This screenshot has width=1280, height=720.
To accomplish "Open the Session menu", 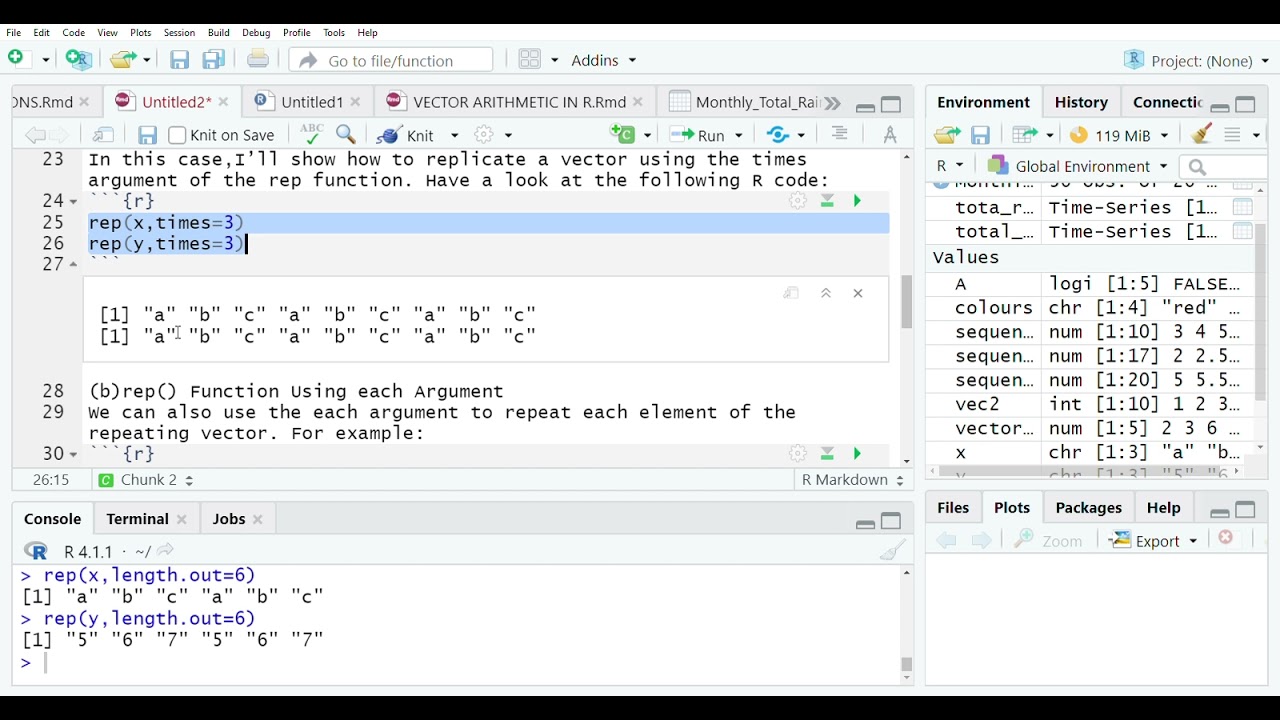I will tap(179, 33).
